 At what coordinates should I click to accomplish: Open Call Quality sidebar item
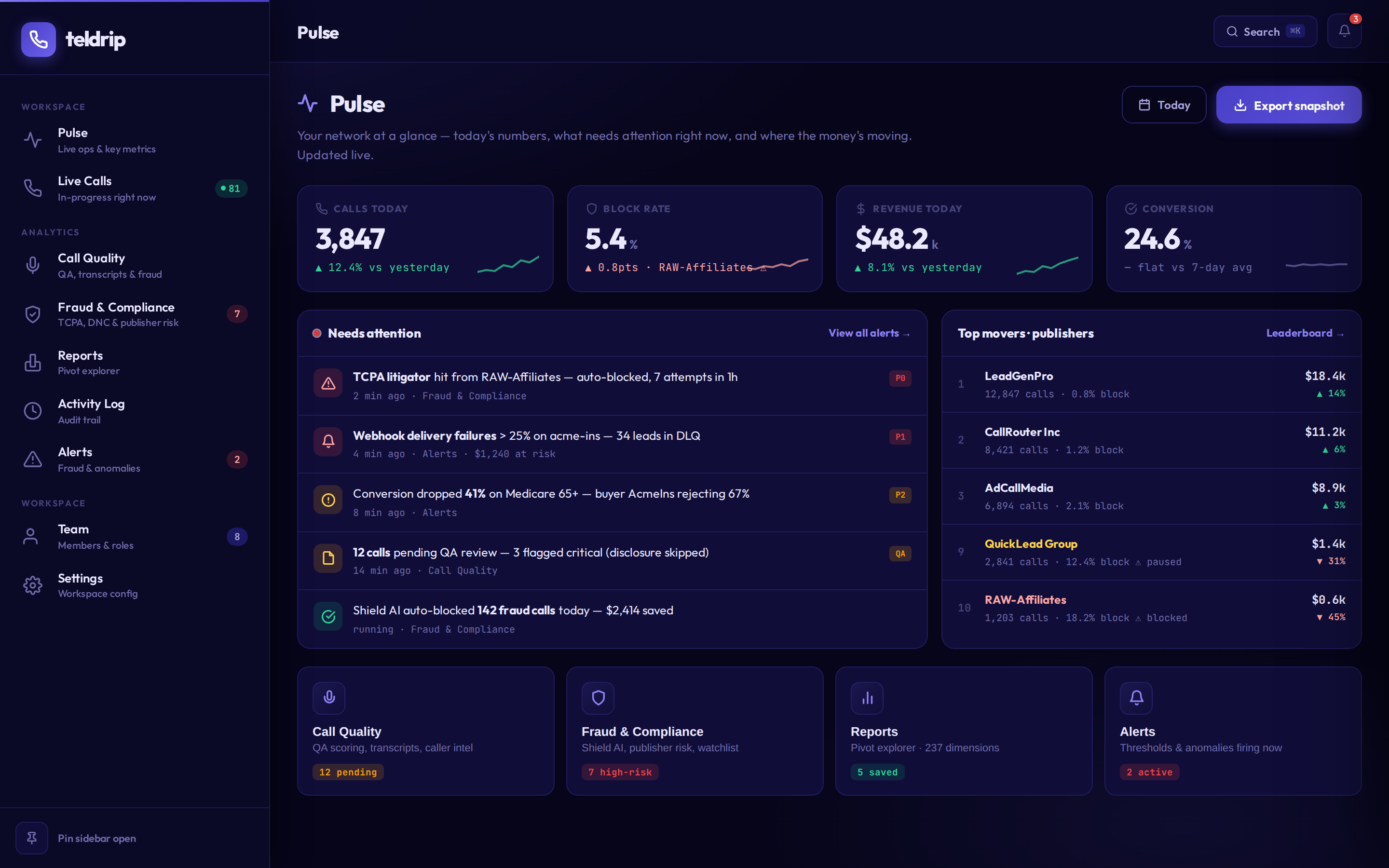tap(135, 265)
